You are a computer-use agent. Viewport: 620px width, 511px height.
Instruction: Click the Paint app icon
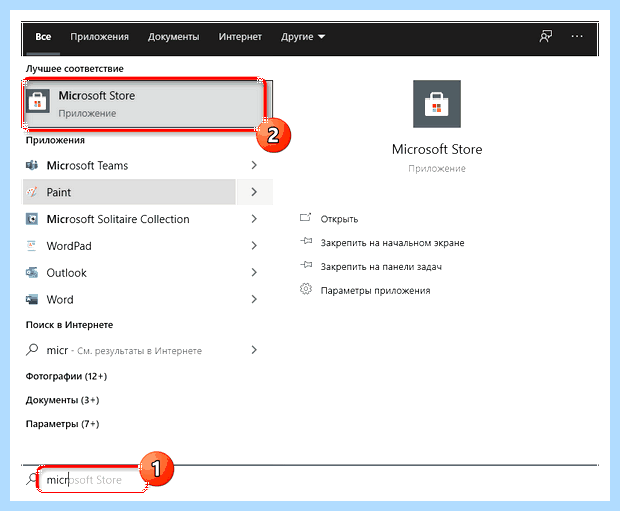click(32, 192)
